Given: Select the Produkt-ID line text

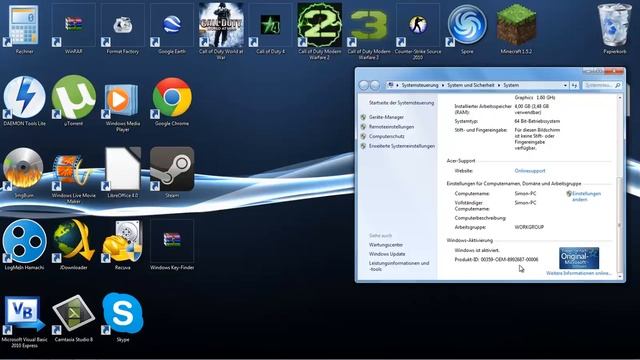Looking at the screenshot, I should [496, 260].
